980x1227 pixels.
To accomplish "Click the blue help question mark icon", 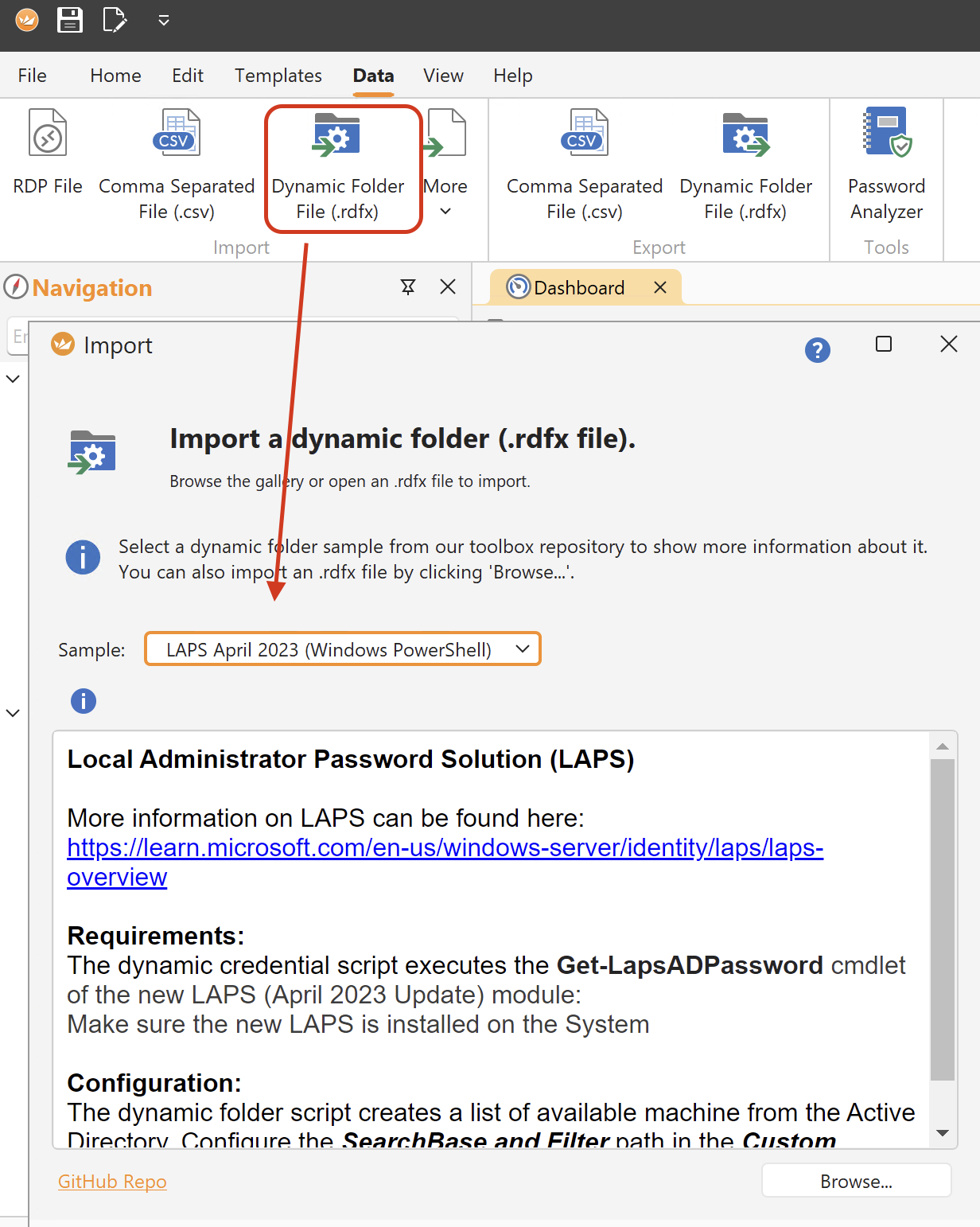I will coord(817,349).
